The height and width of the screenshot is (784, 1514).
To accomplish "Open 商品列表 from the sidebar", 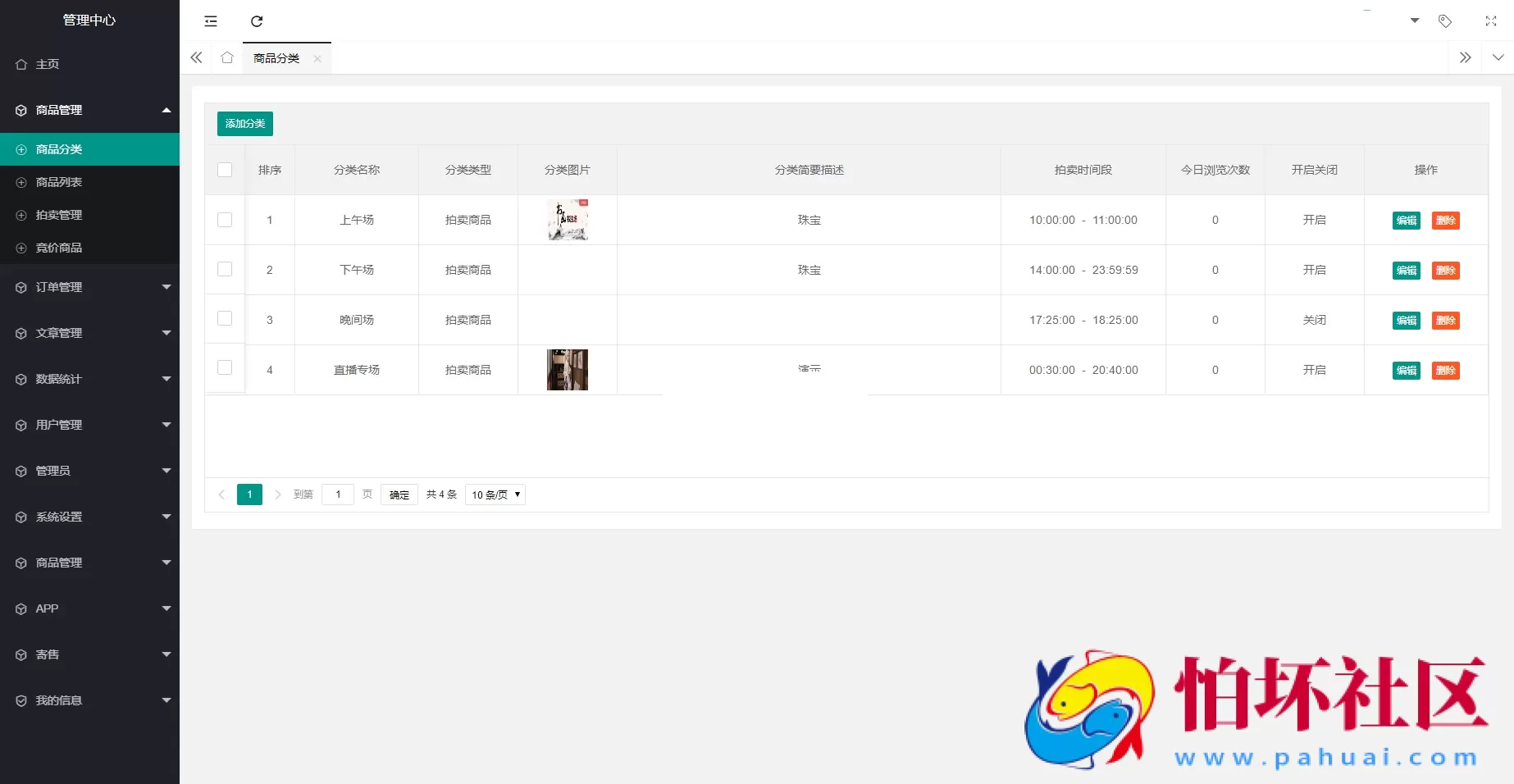I will pos(61,181).
